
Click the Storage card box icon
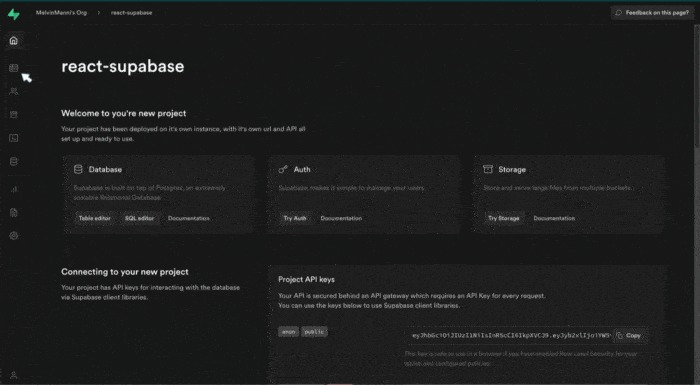coord(488,169)
